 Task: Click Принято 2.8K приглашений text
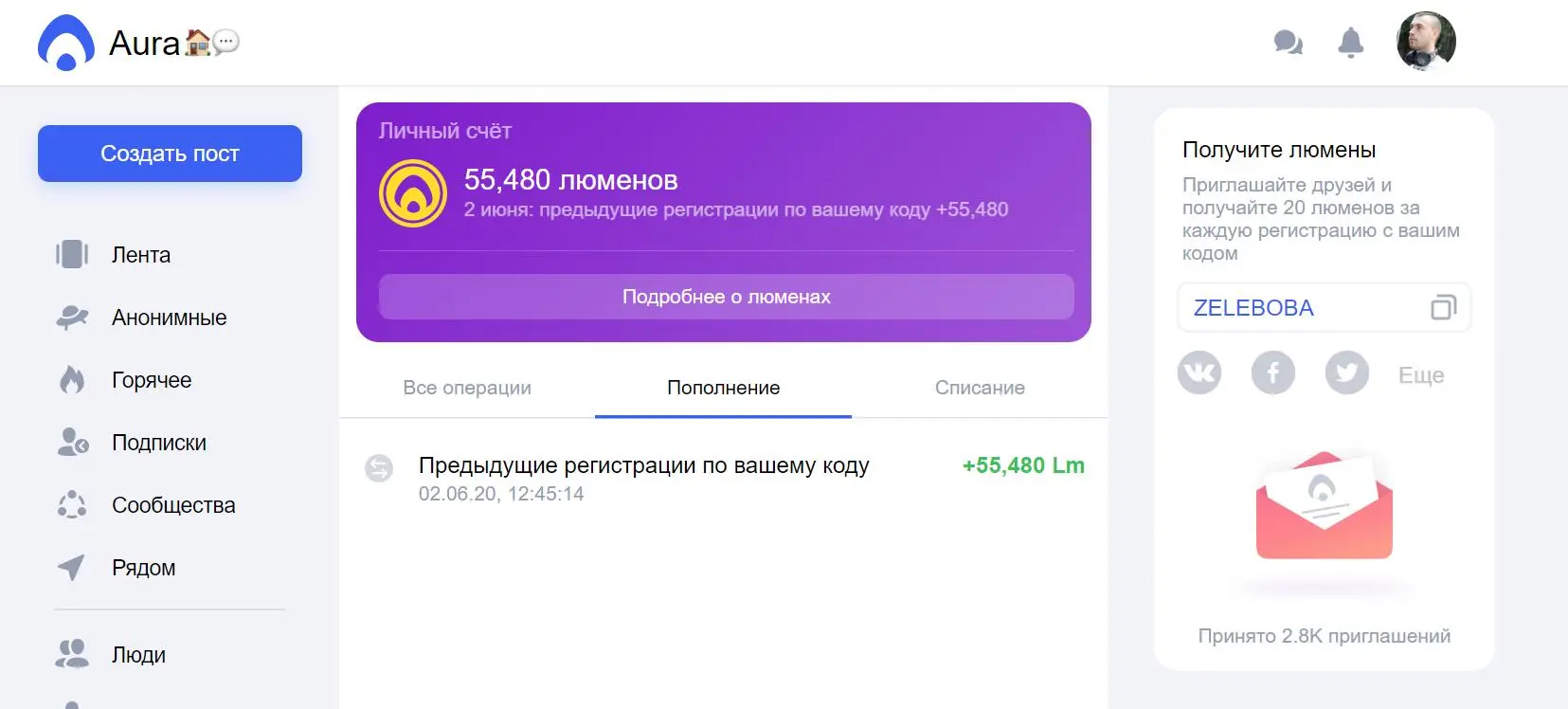pos(1324,636)
